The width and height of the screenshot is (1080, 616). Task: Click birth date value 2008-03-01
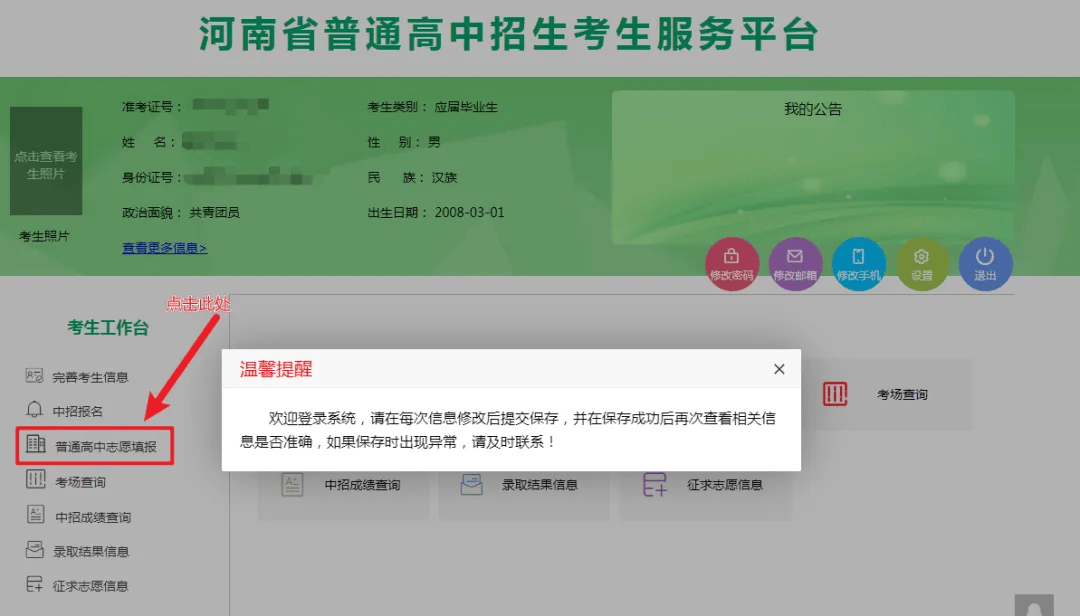[469, 212]
